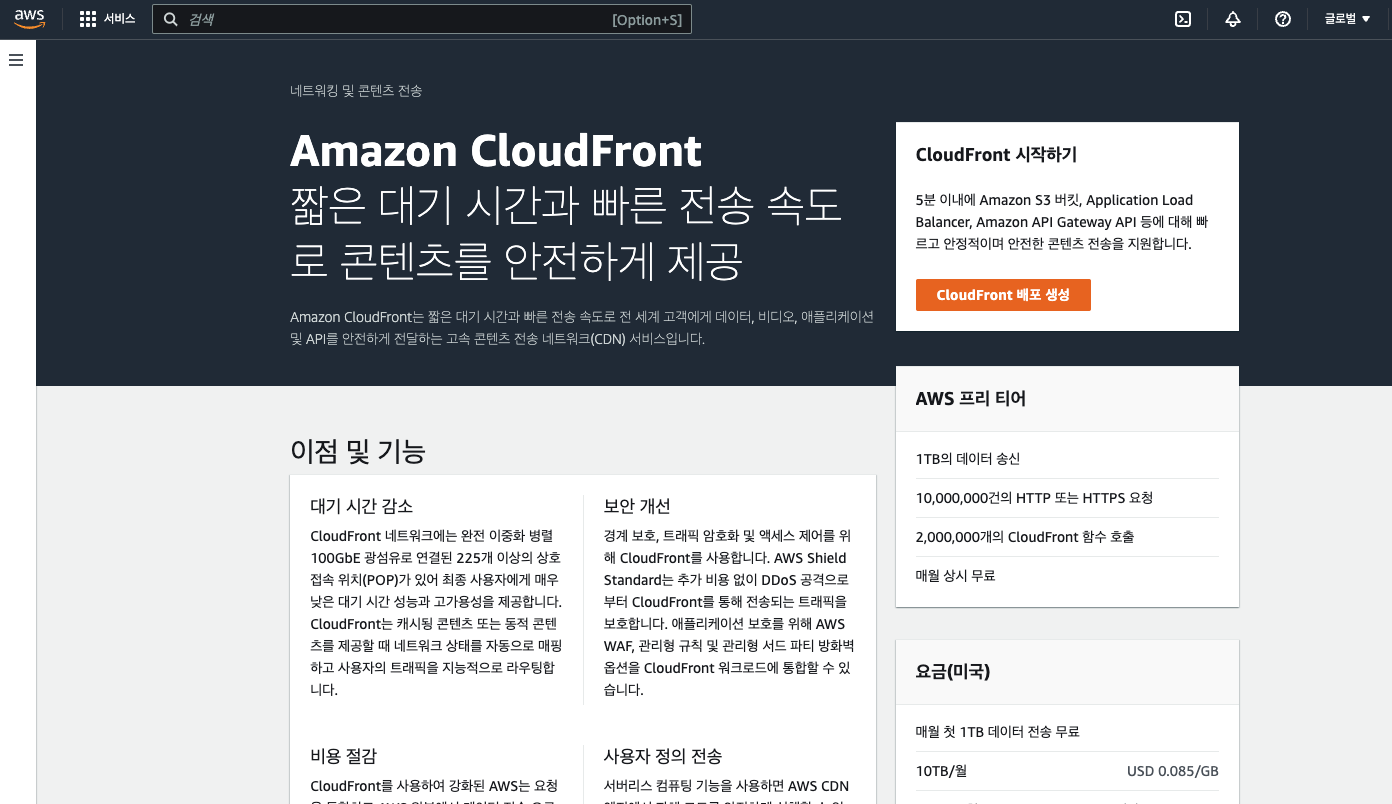This screenshot has height=804, width=1392.
Task: Expand the hamburger side navigation menu
Action: pyautogui.click(x=16, y=60)
